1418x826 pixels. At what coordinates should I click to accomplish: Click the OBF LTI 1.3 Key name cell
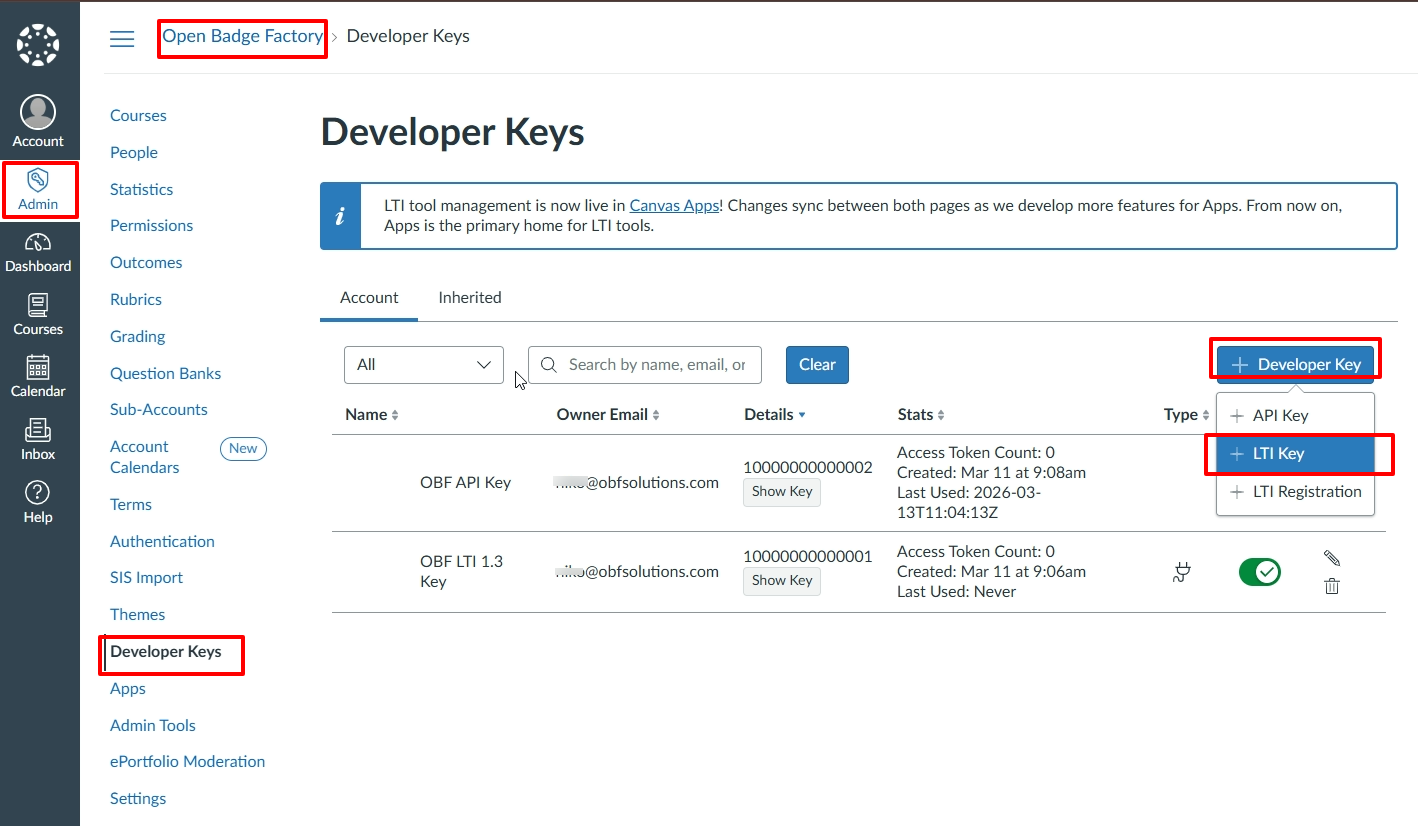pyautogui.click(x=461, y=572)
